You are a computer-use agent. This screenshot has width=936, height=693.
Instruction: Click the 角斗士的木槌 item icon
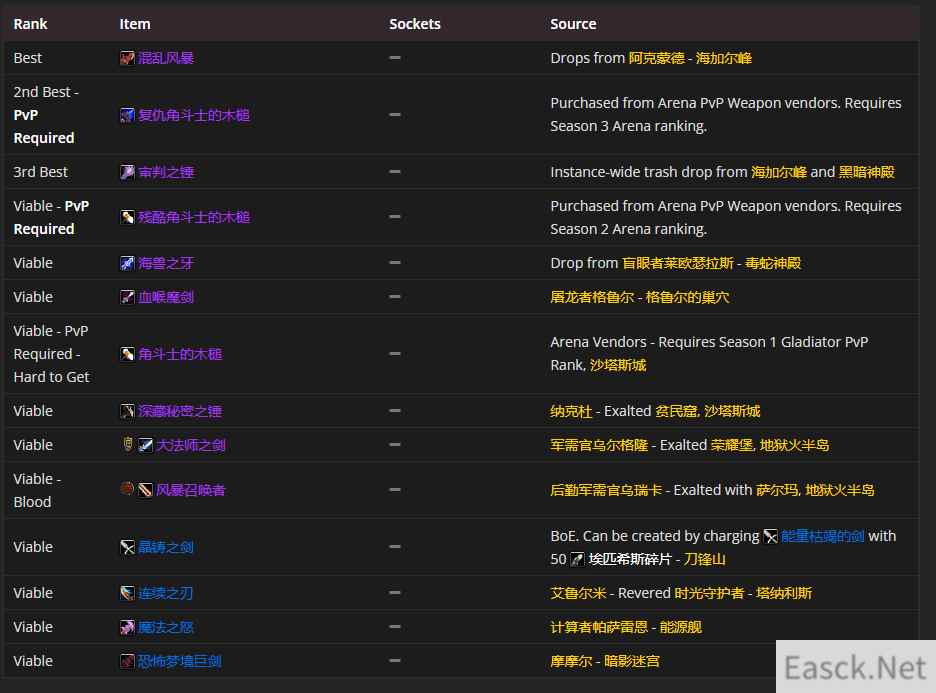tap(127, 354)
